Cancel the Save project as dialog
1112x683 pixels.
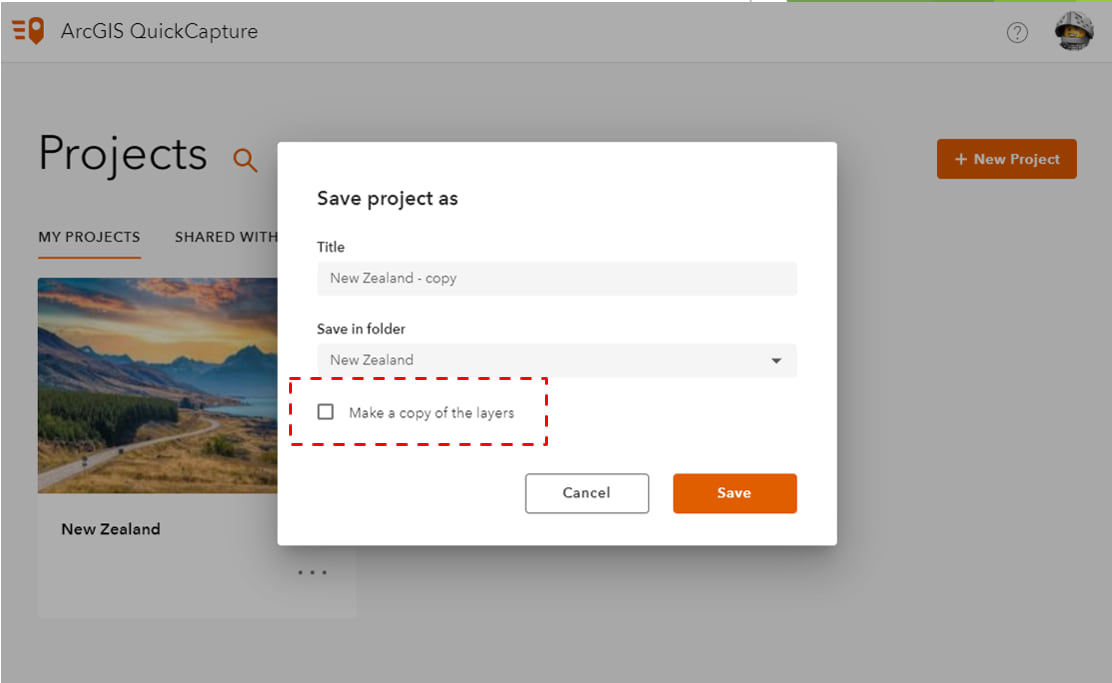pyautogui.click(x=587, y=493)
